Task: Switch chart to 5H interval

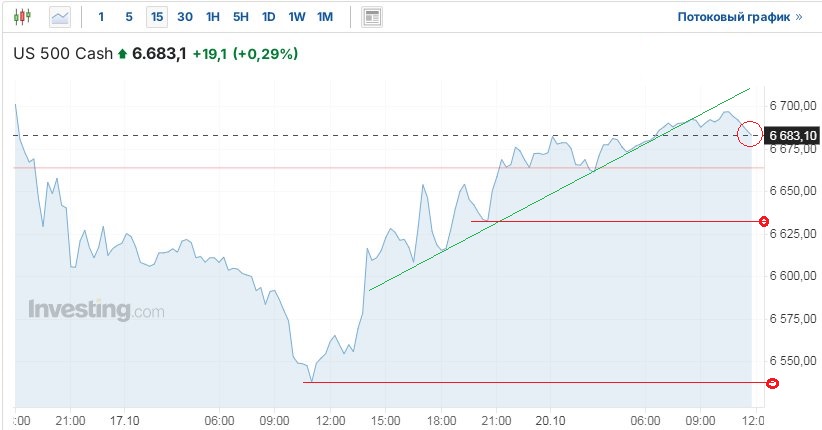Action: coord(241,17)
